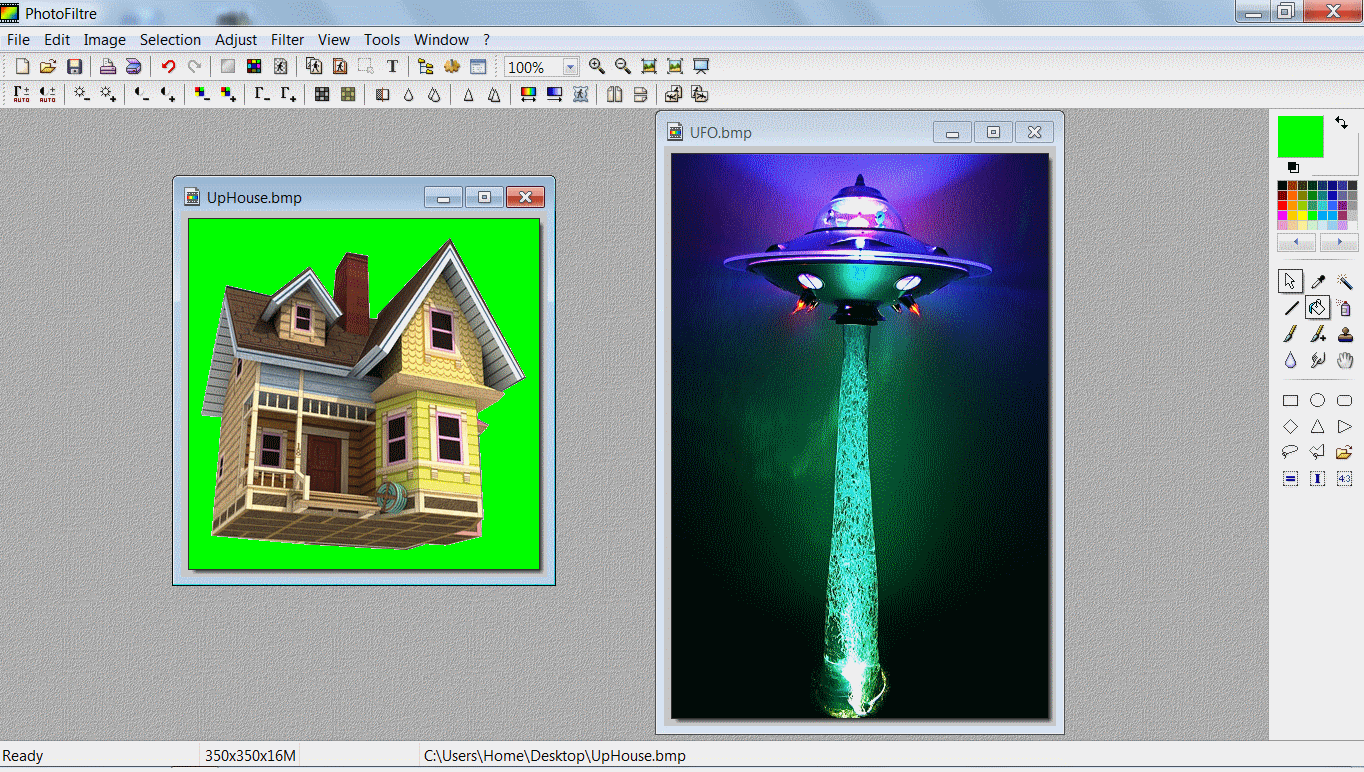The height and width of the screenshot is (772, 1364).
Task: Open the File menu
Action: (18, 40)
